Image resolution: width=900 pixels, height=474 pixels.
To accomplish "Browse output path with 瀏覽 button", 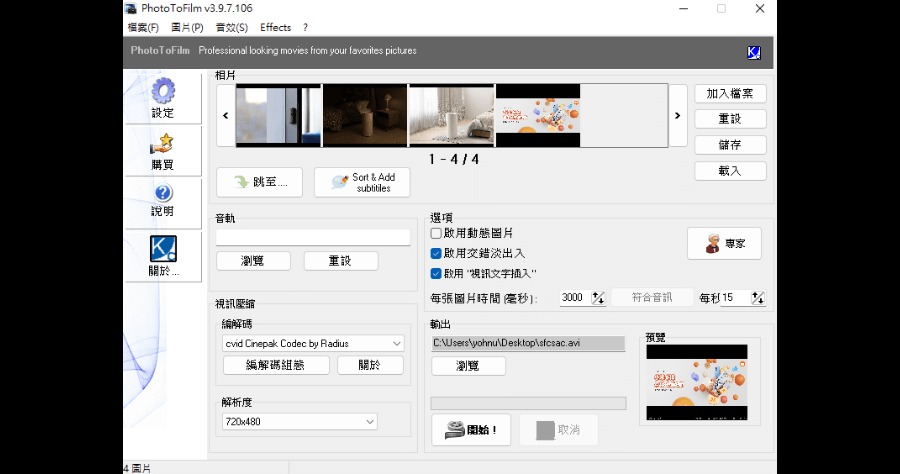I will click(x=468, y=366).
